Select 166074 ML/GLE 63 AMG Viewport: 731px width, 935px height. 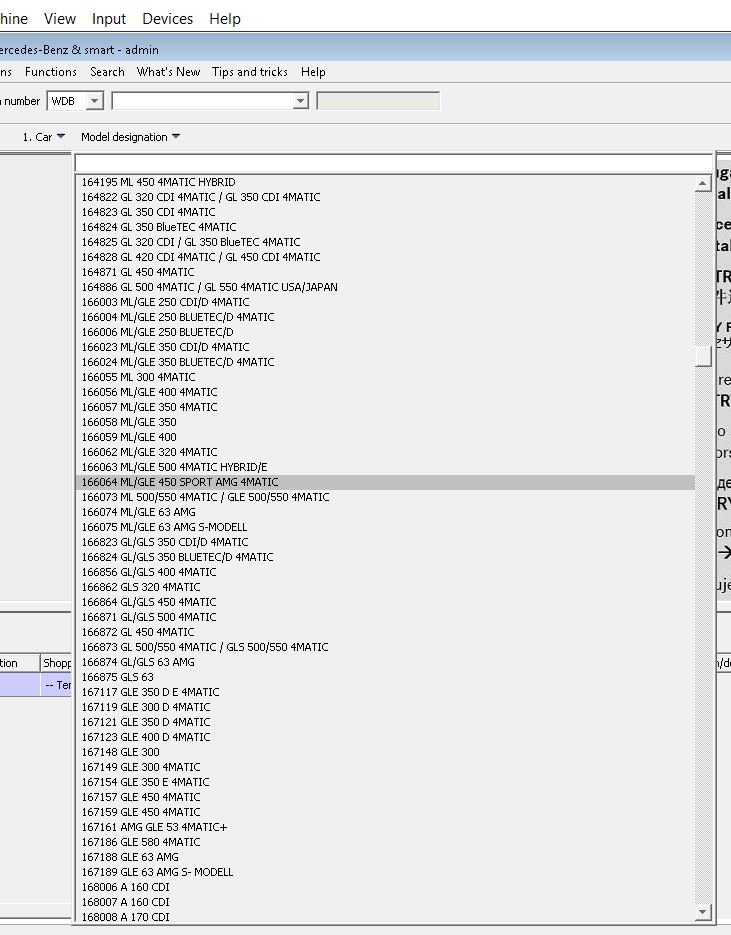[385, 512]
